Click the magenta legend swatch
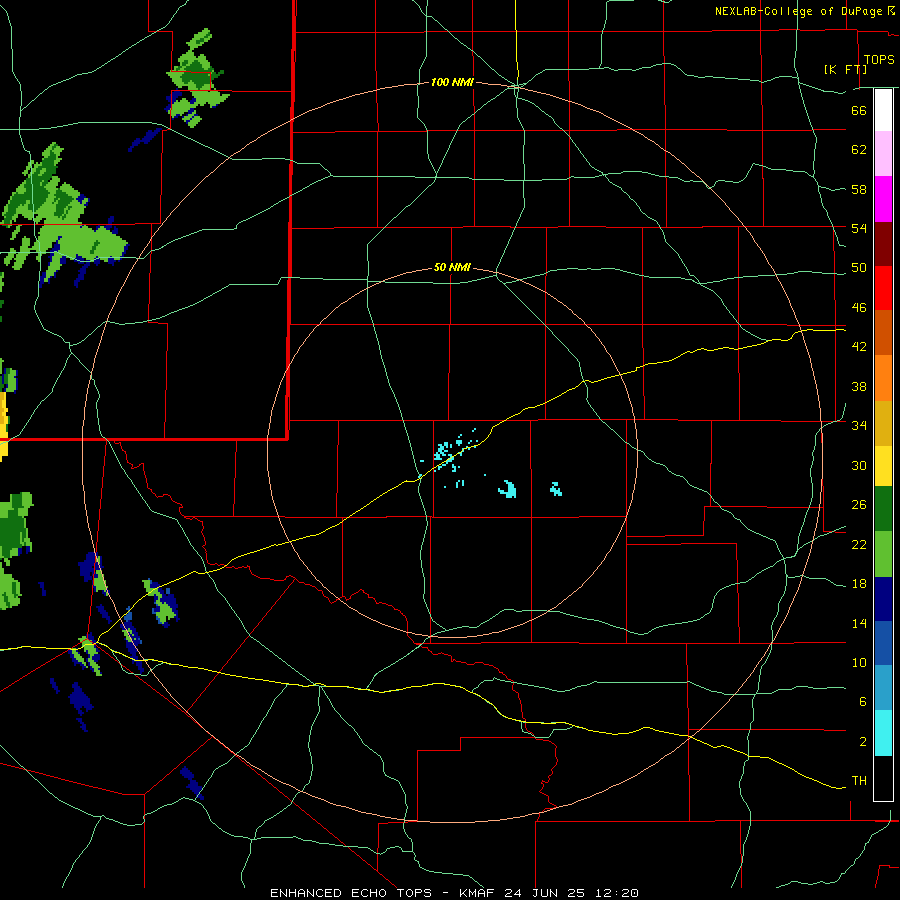 click(883, 199)
